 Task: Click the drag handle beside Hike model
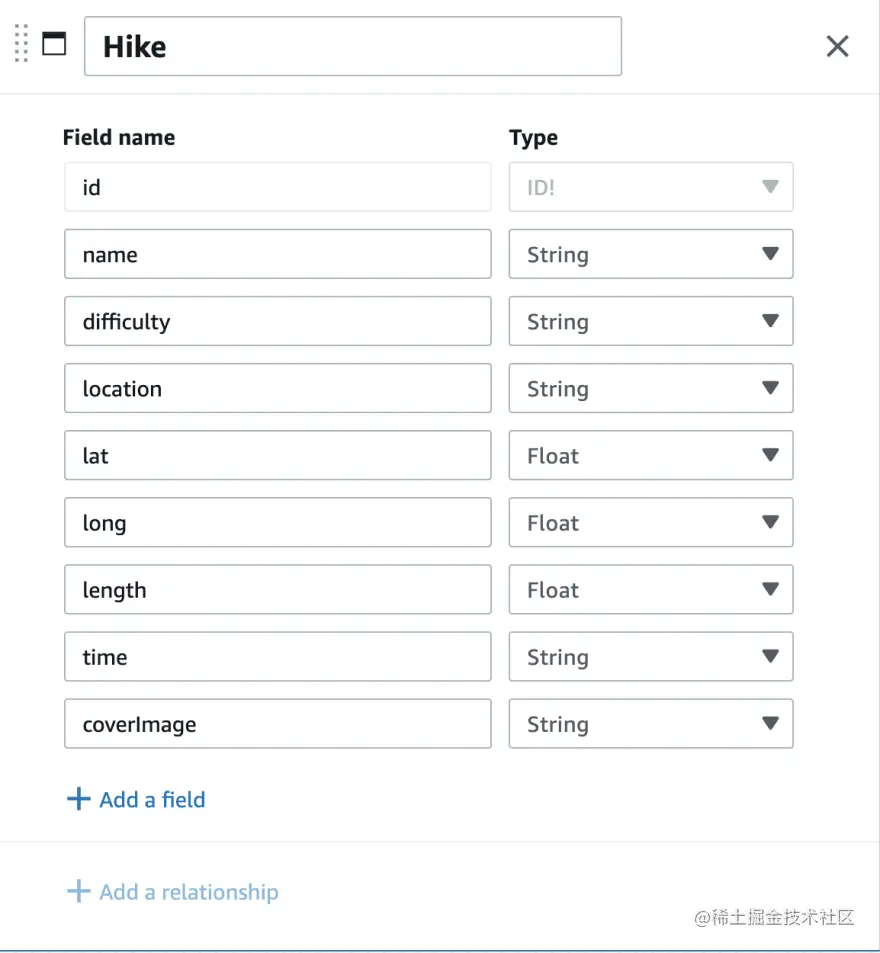[21, 45]
